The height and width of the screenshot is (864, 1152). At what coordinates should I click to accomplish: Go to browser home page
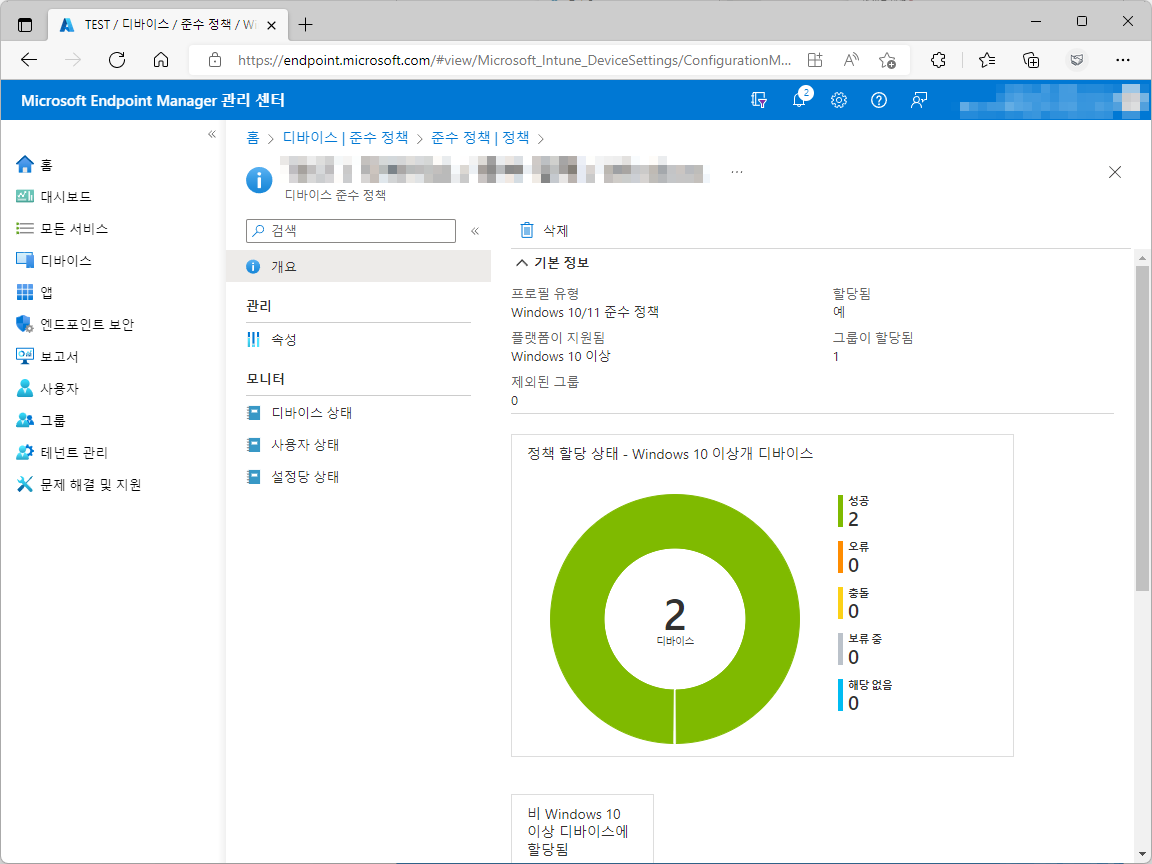[x=161, y=60]
